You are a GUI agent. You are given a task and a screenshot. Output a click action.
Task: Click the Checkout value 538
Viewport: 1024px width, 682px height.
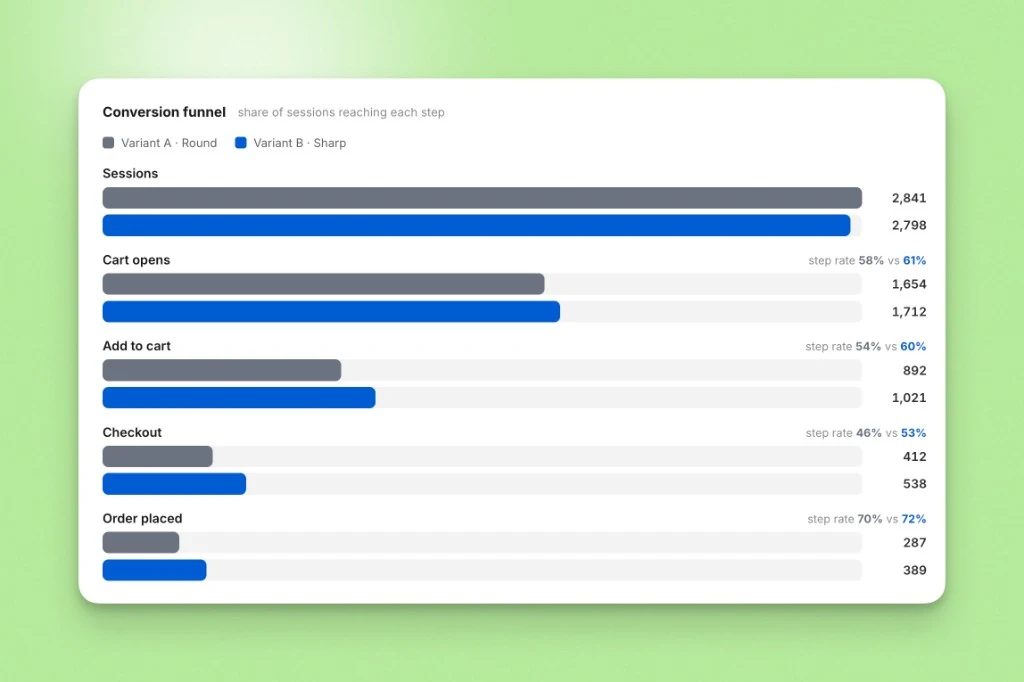(914, 484)
